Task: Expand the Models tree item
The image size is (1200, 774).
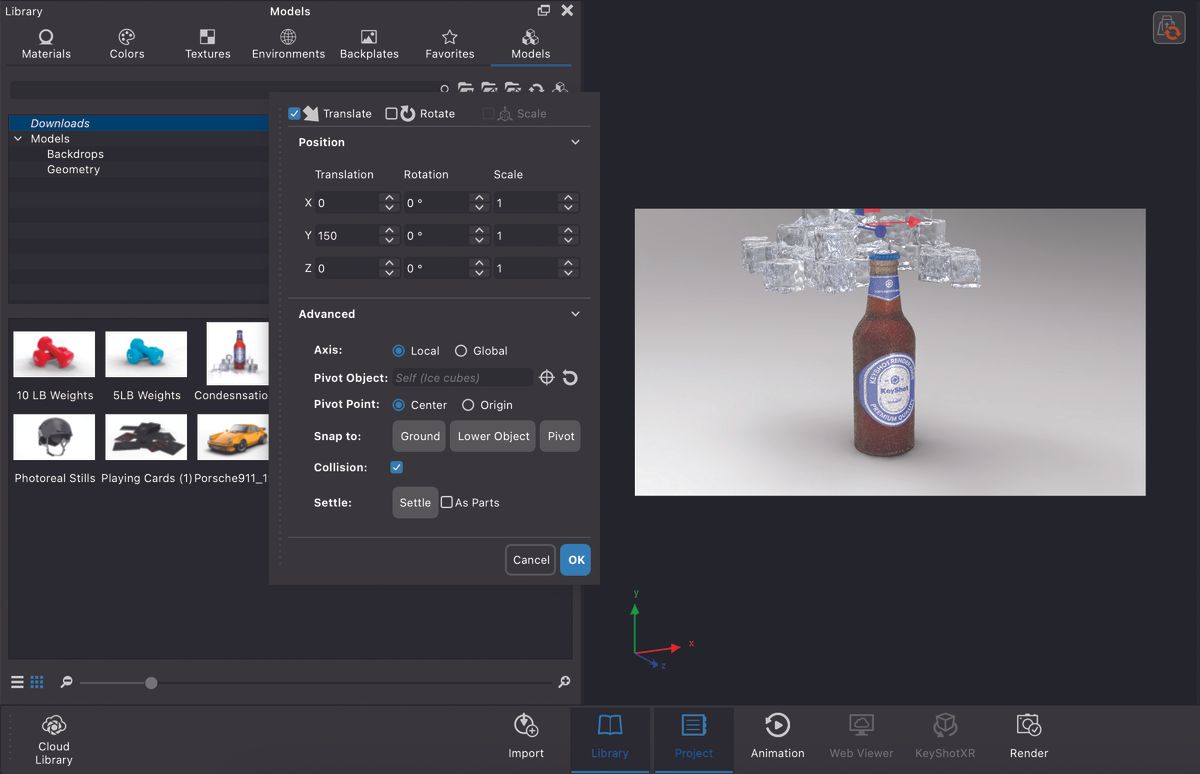Action: click(17, 138)
